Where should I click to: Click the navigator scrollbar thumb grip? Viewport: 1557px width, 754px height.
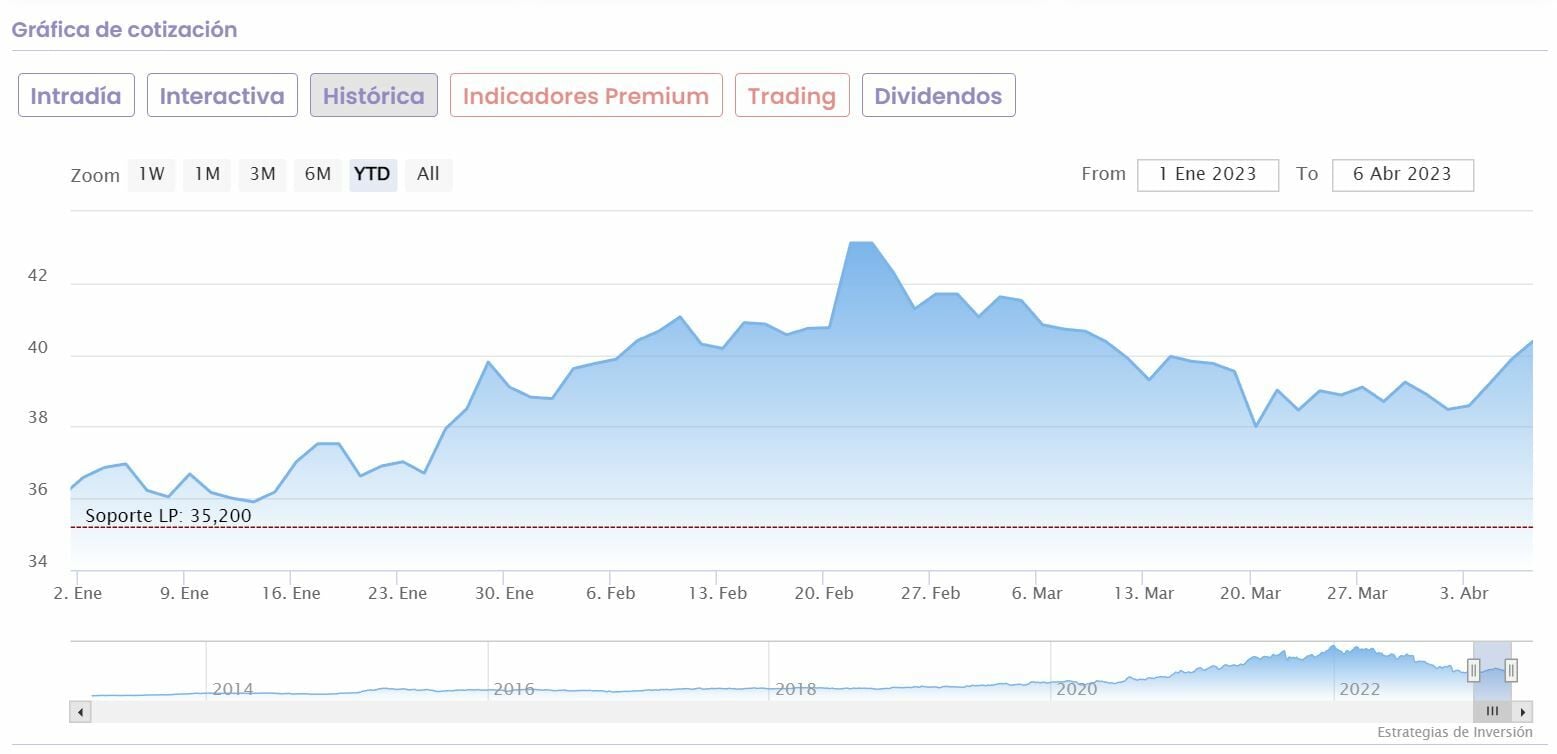1492,712
